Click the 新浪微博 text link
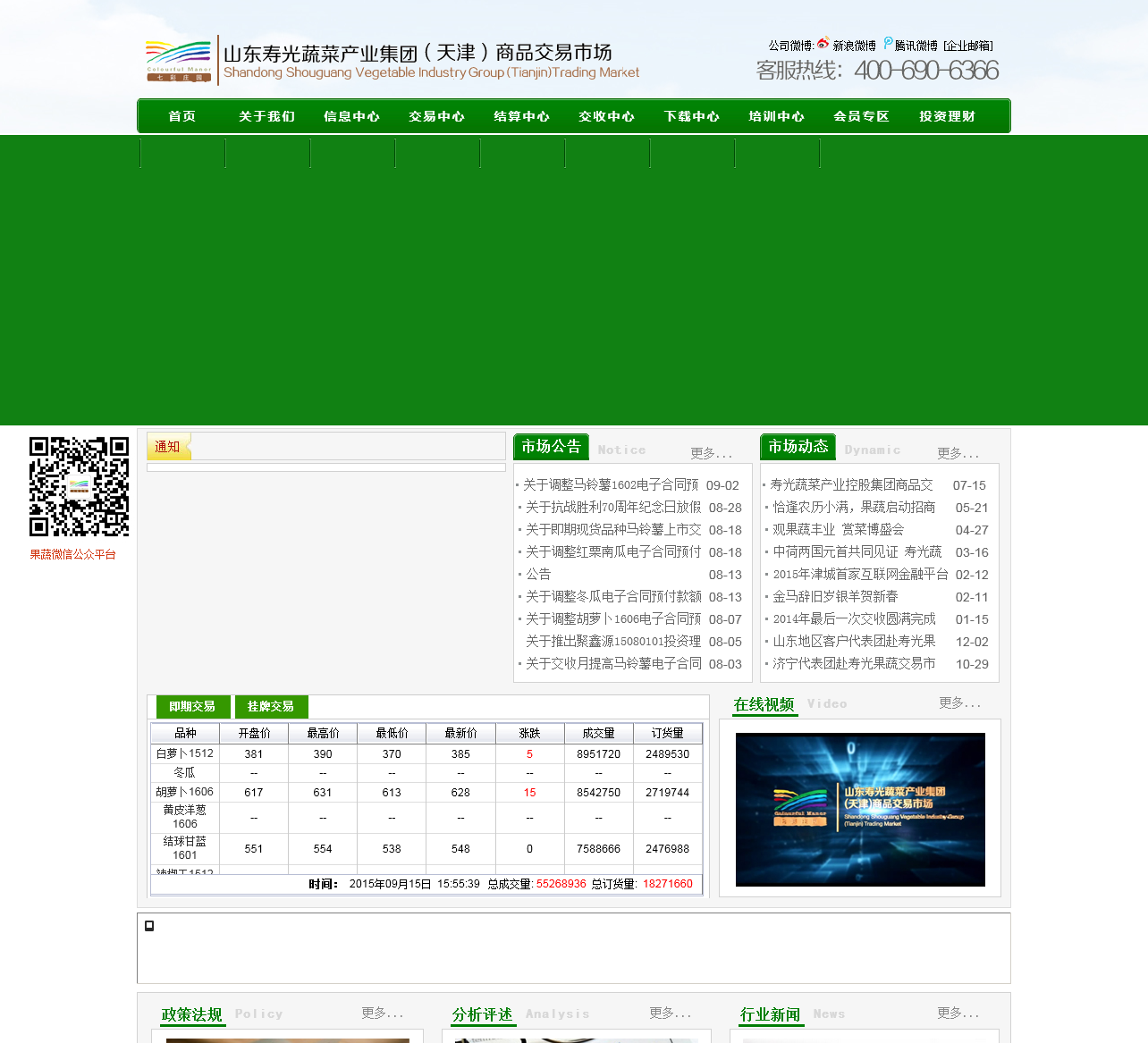This screenshot has width=1148, height=1043. point(855,46)
